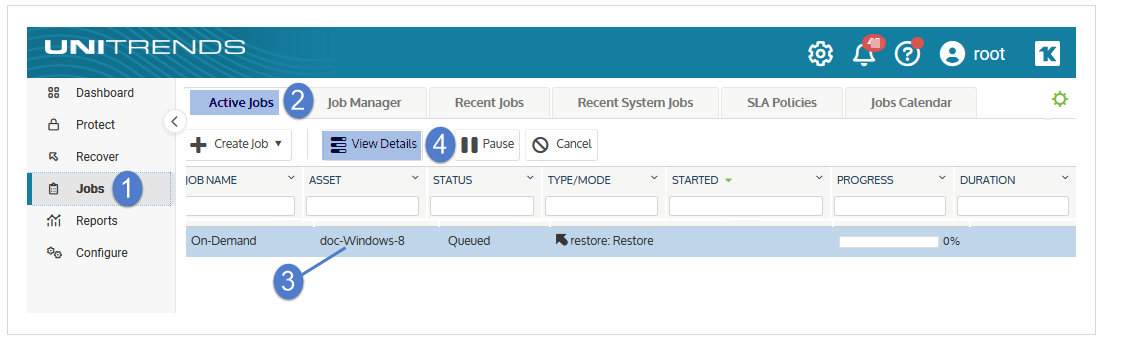
Task: Click the Progress filter field
Action: 890,206
